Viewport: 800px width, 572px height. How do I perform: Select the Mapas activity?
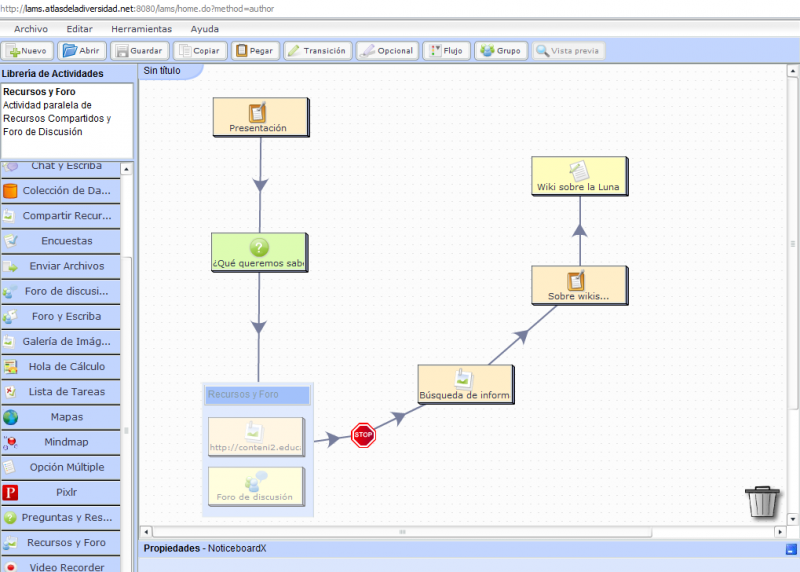[x=61, y=417]
